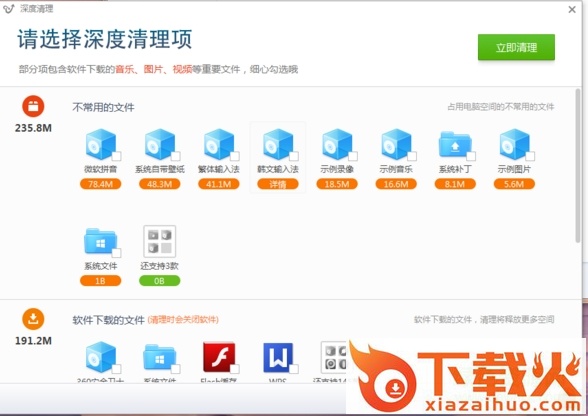Click the 系统补丁 folder icon

455,144
